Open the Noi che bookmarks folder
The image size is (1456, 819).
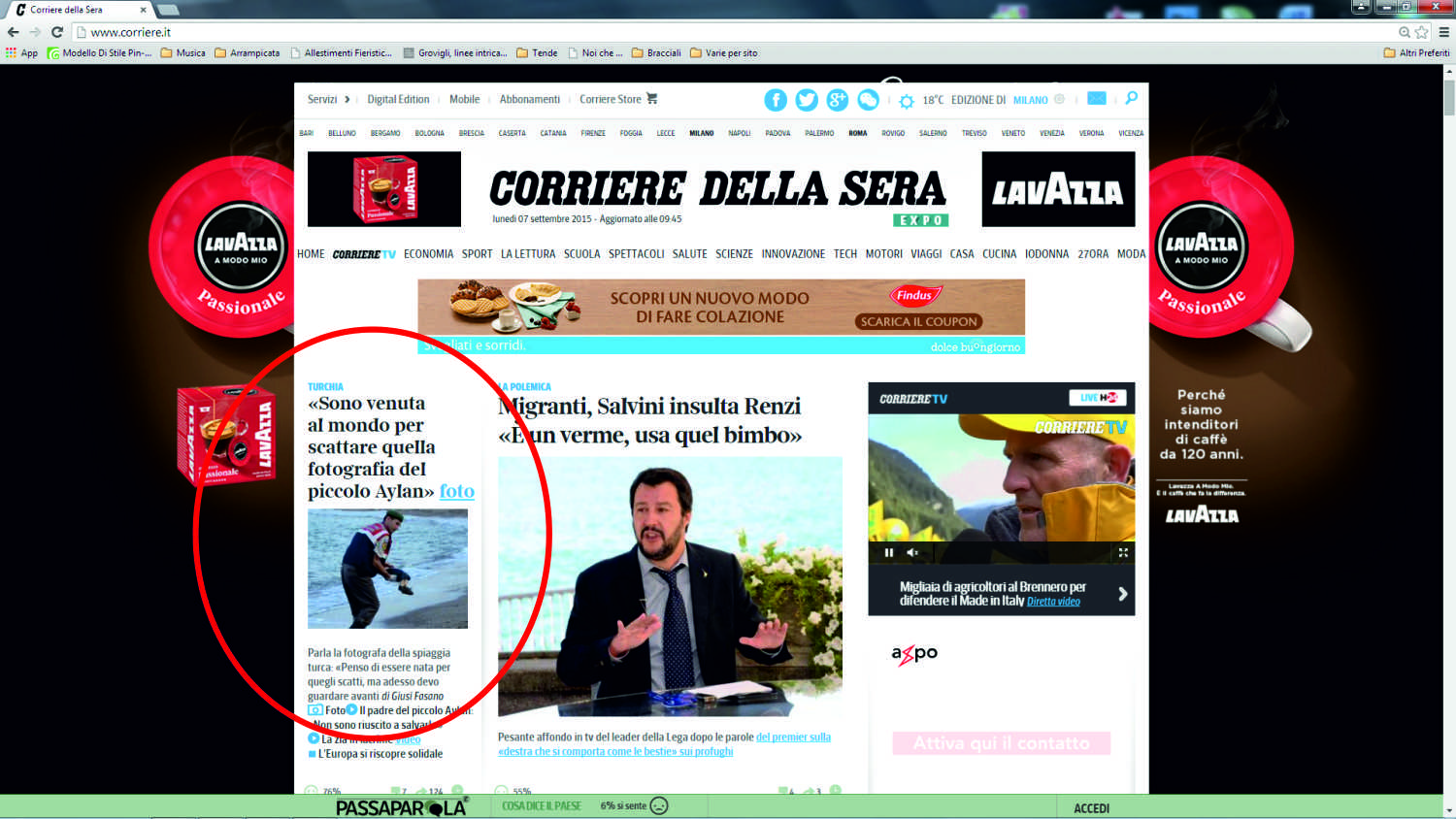tap(594, 53)
